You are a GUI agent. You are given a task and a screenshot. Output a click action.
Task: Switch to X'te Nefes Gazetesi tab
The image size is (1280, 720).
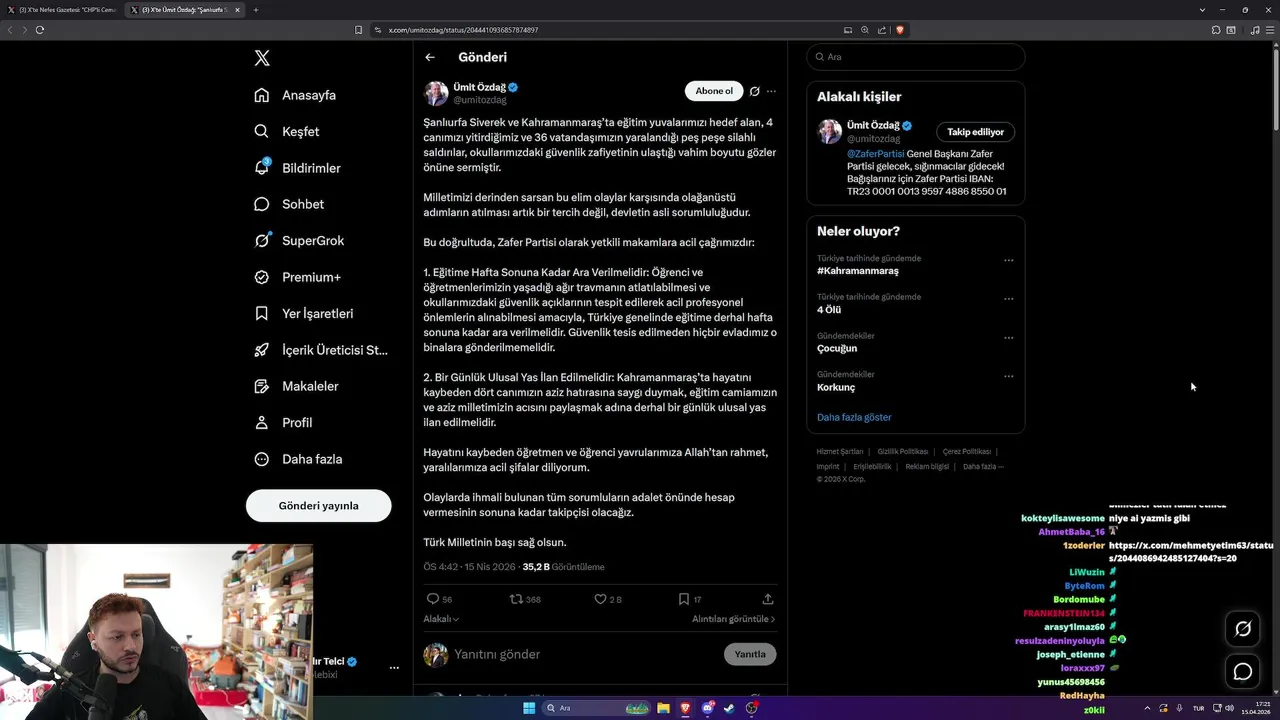62,10
